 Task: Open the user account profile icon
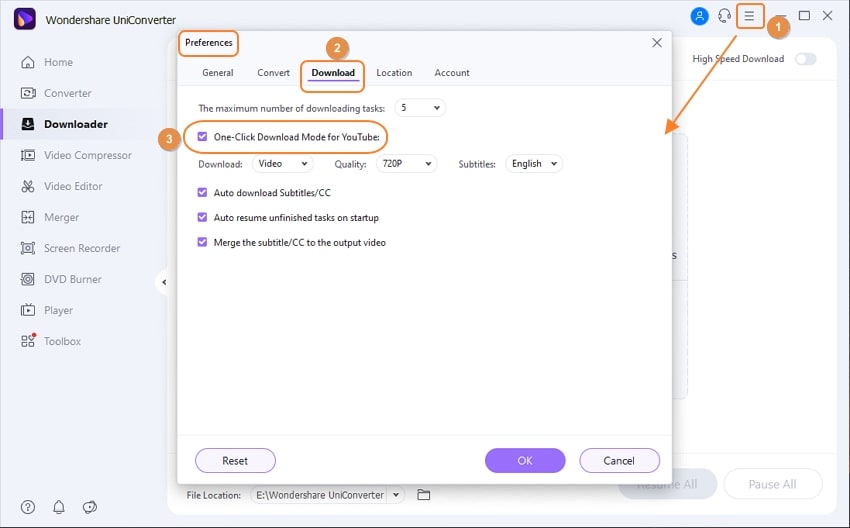(x=699, y=16)
